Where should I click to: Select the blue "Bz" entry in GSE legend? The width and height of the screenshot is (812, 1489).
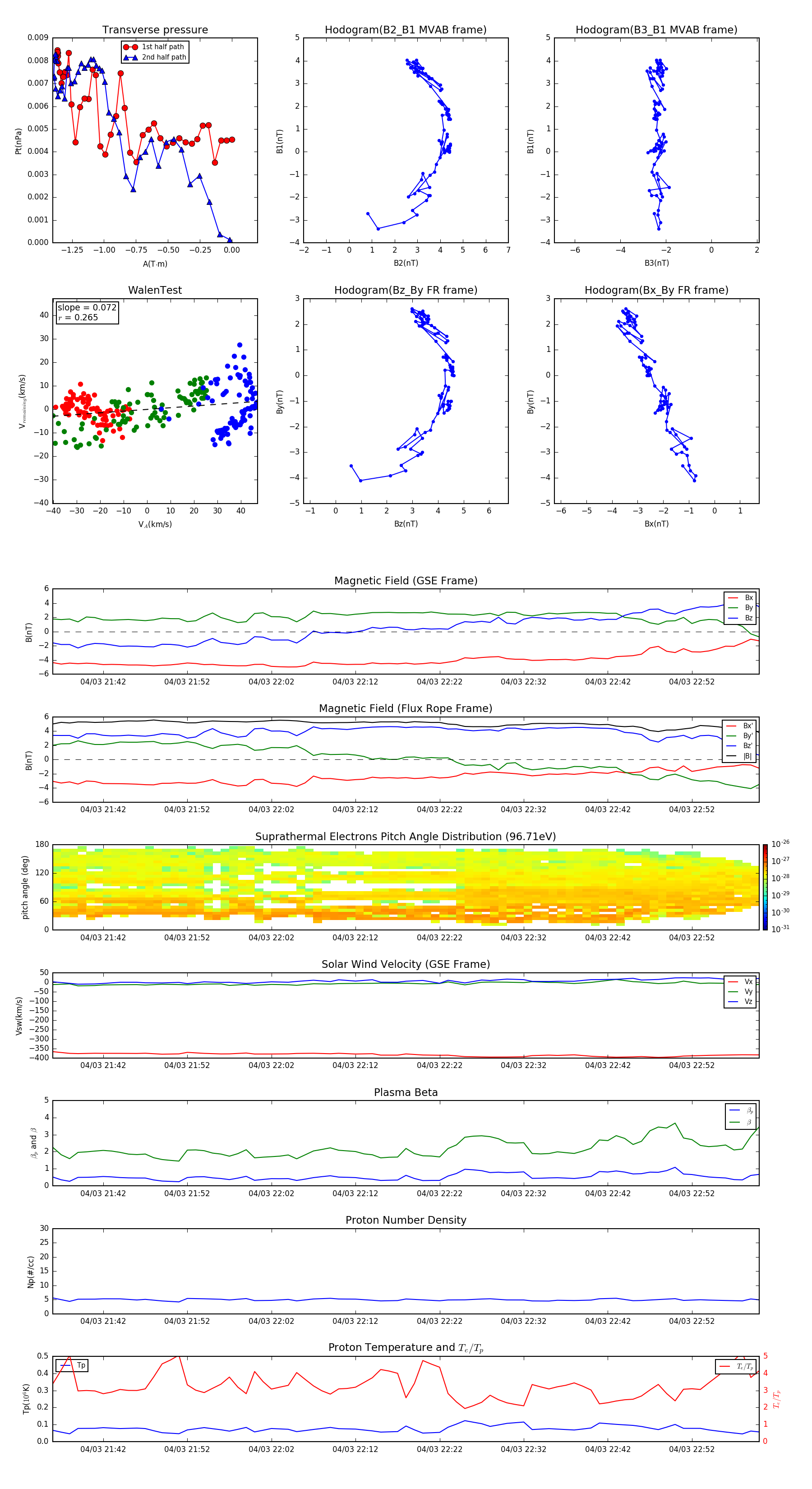pos(740,618)
